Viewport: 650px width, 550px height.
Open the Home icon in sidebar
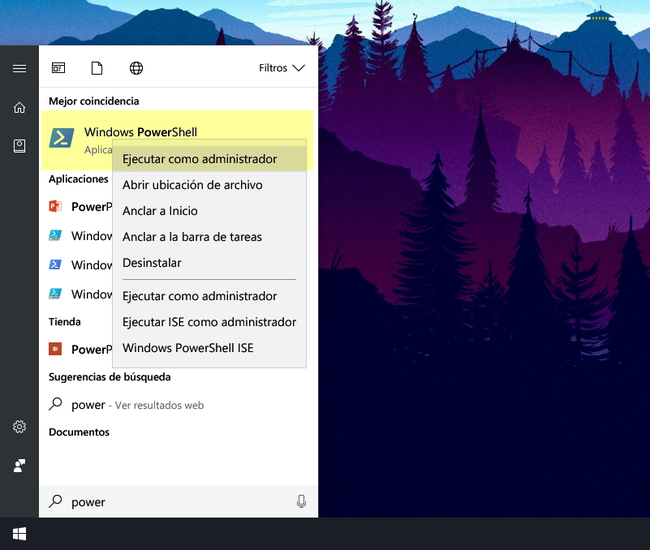pyautogui.click(x=19, y=107)
